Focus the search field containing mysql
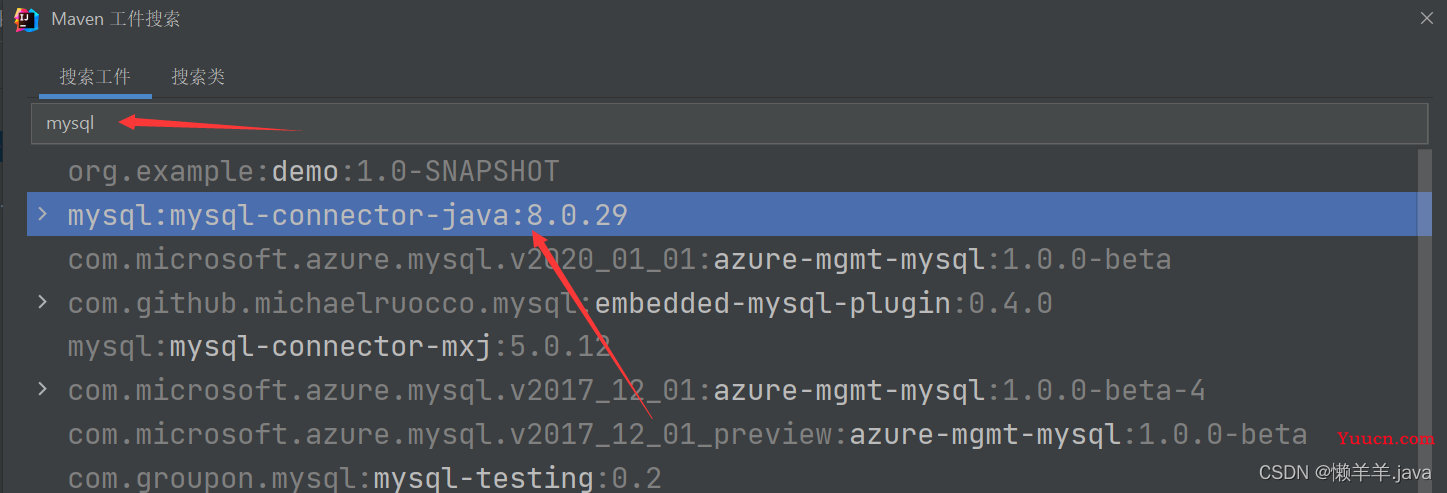The height and width of the screenshot is (493, 1447). 729,123
